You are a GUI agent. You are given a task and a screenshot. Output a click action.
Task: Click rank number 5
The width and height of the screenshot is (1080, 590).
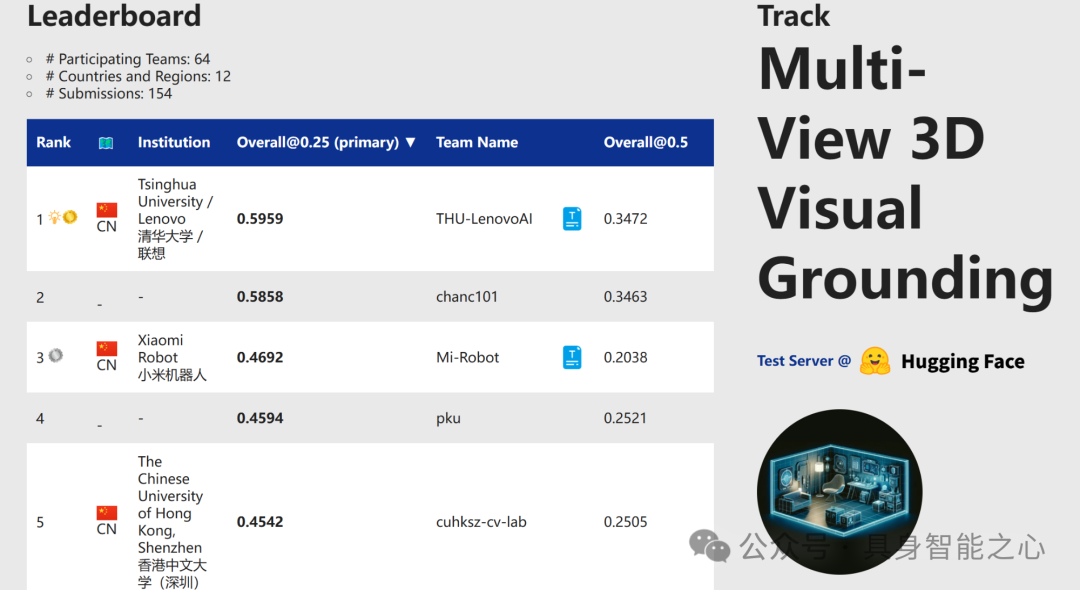pos(40,523)
